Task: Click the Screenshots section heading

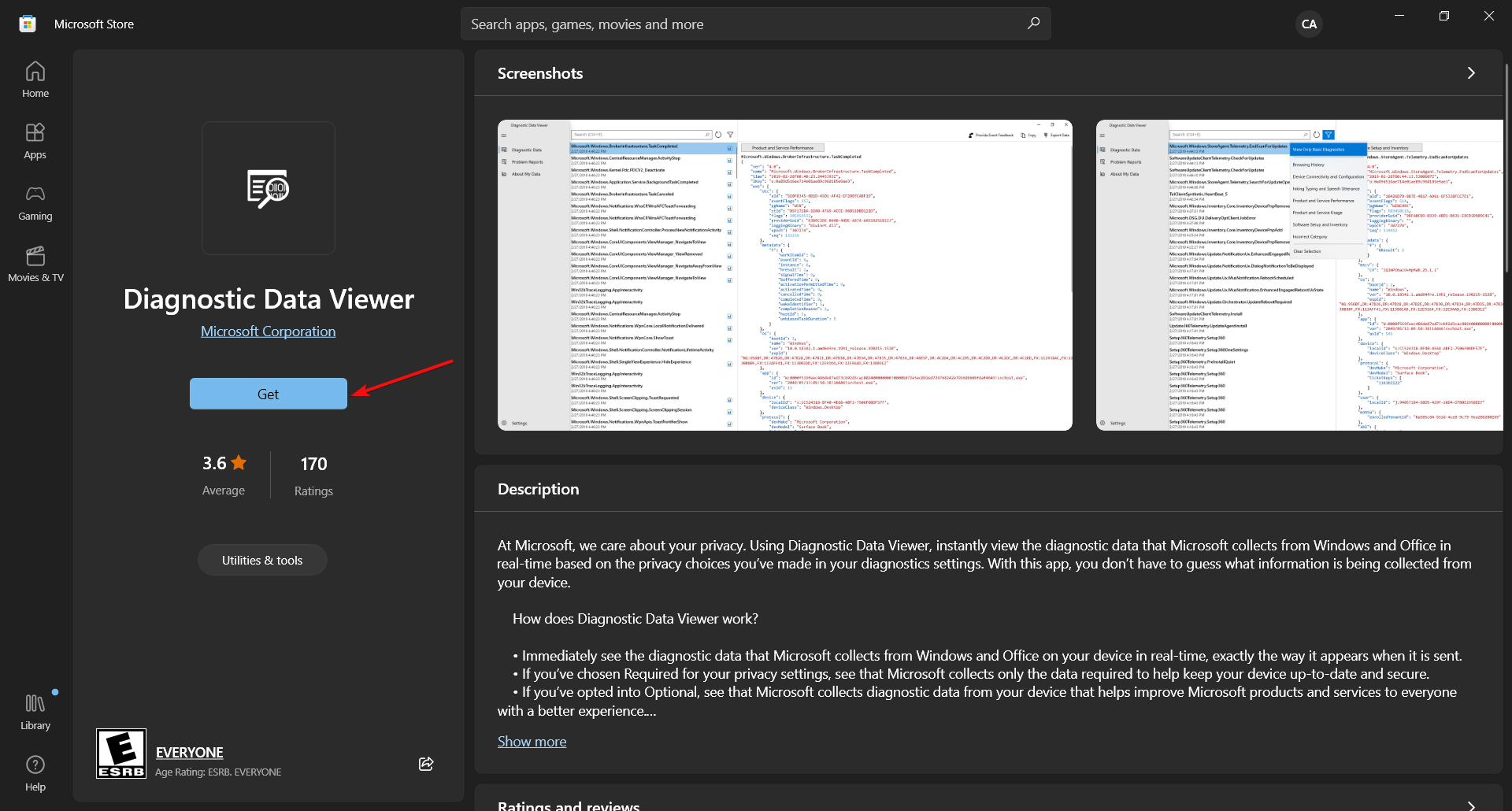Action: tap(540, 73)
